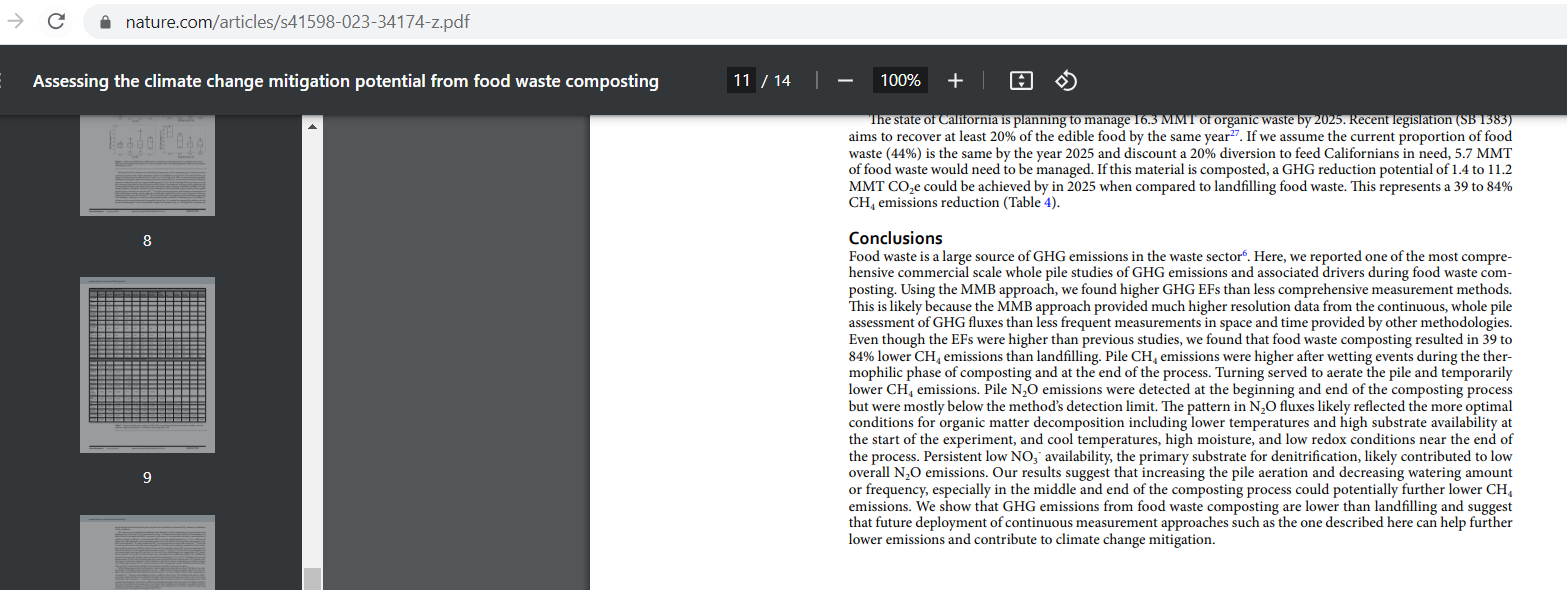This screenshot has height=590, width=1567.
Task: Click the forward navigation arrow in the browser
Action: pyautogui.click(x=16, y=22)
